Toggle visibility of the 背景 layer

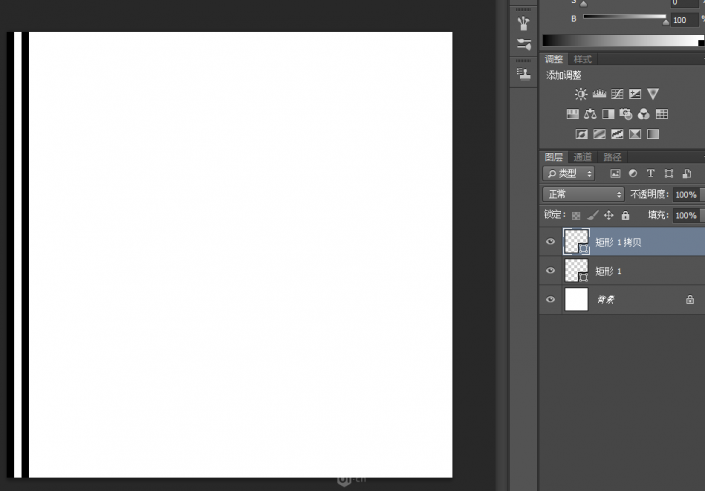(550, 299)
